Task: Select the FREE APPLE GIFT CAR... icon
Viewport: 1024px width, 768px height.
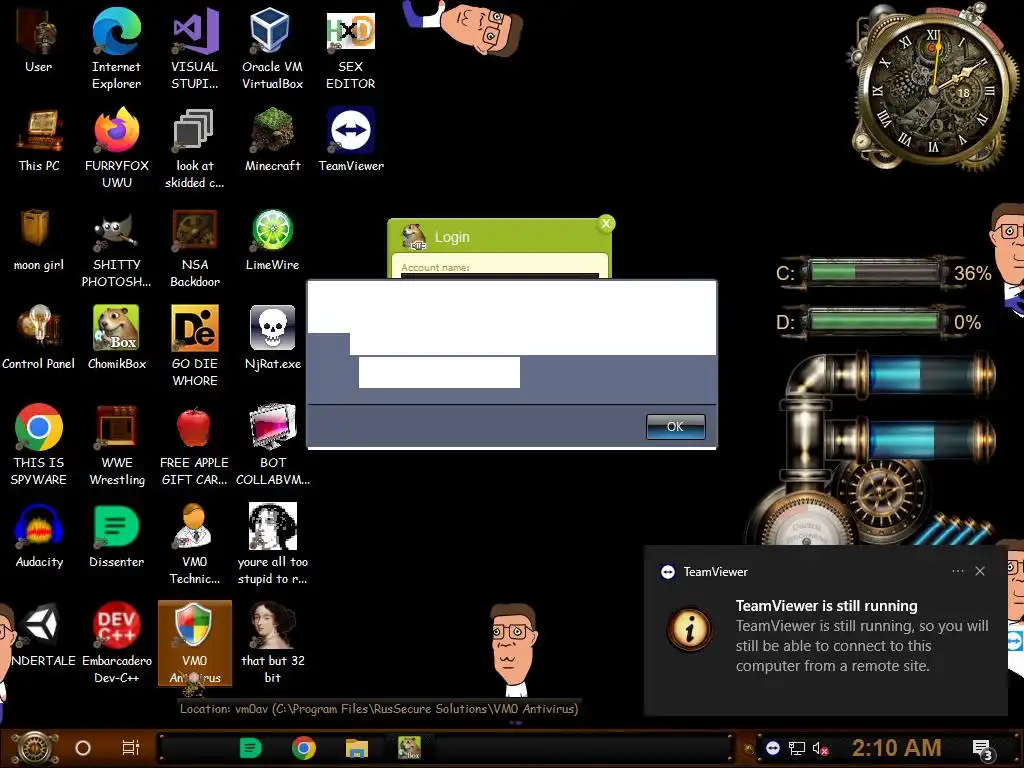Action: pyautogui.click(x=194, y=444)
